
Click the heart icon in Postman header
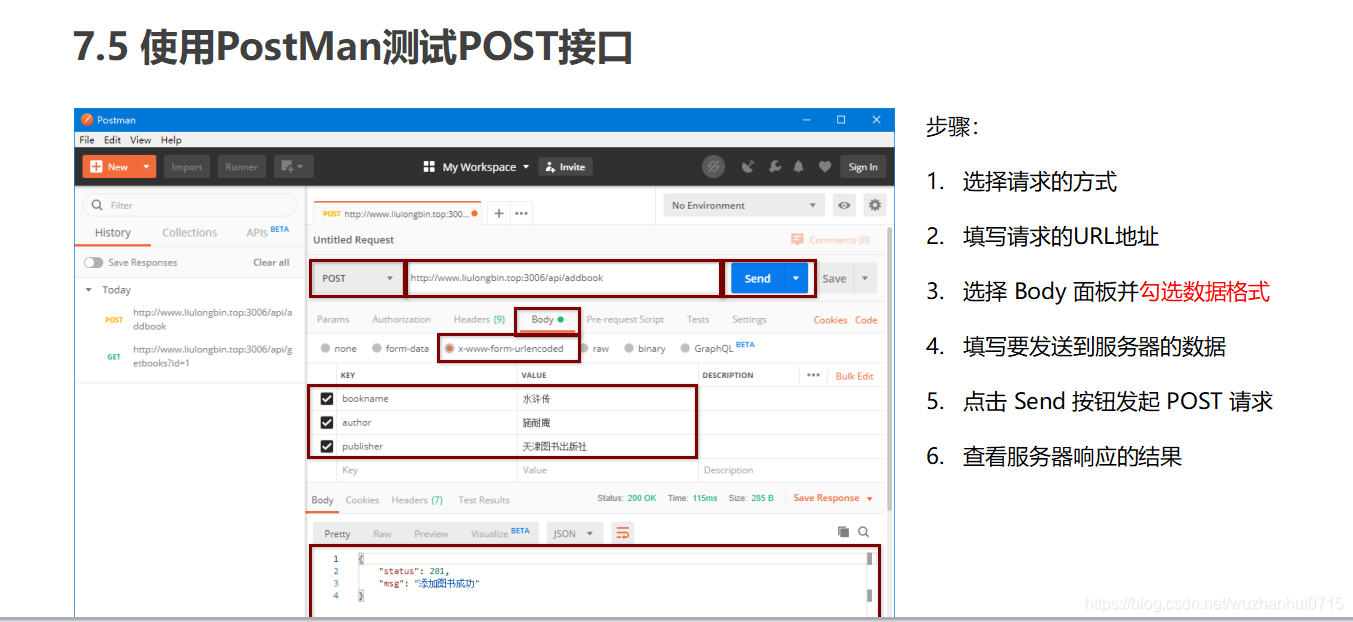(x=825, y=167)
